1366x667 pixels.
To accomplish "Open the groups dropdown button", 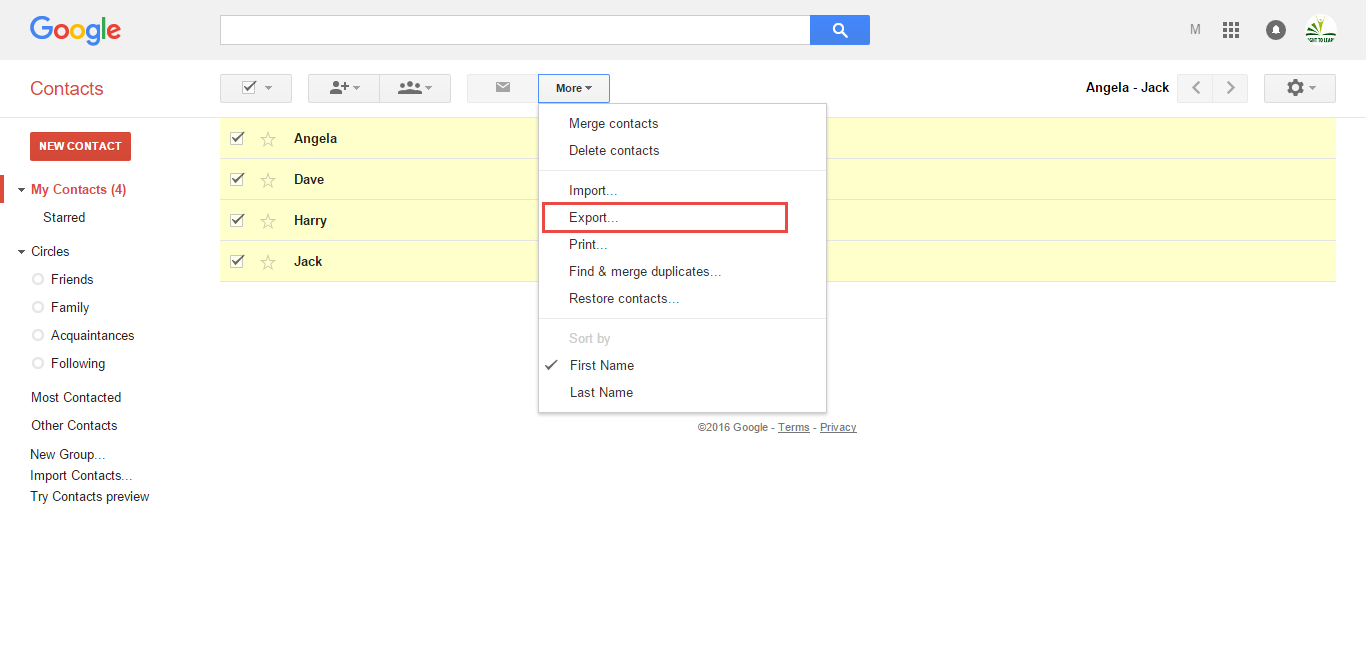I will coord(415,88).
